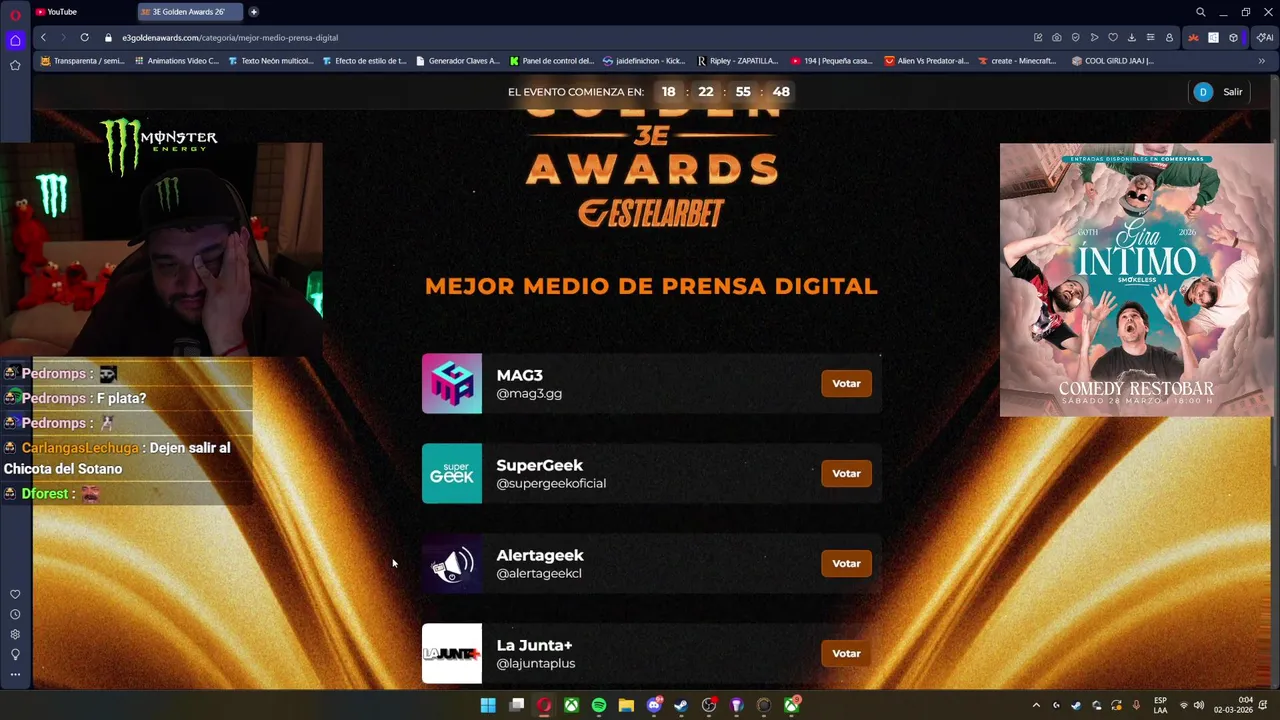Show hidden system tray icons chevron
This screenshot has height=720, width=1280.
[x=1036, y=705]
